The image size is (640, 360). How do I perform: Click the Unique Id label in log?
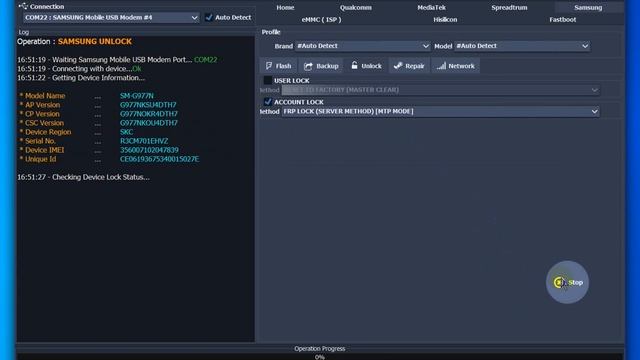click(x=40, y=159)
